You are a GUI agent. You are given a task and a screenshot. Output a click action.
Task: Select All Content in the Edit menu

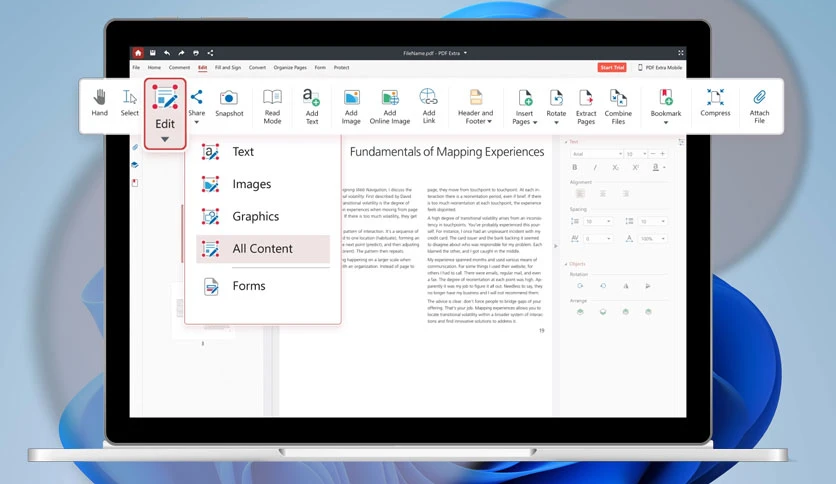(x=263, y=248)
